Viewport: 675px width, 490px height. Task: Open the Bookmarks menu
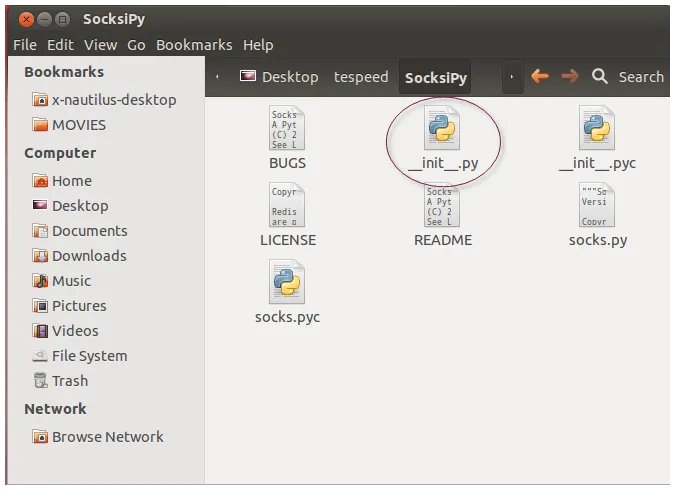pyautogui.click(x=194, y=45)
